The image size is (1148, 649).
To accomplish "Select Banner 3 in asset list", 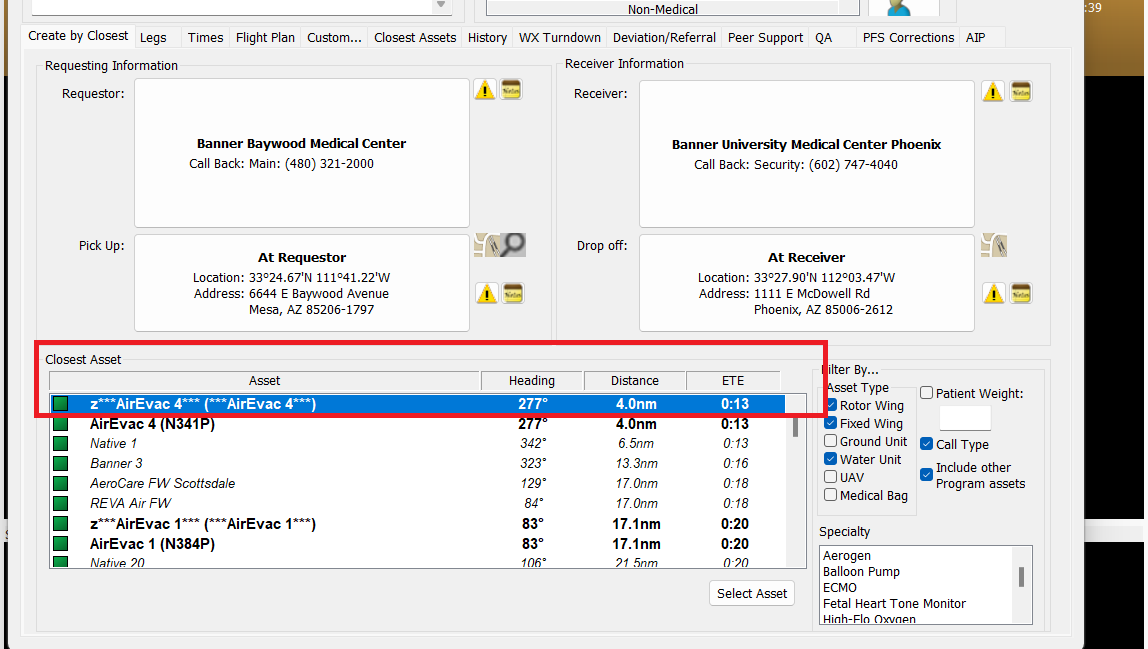I will click(116, 464).
